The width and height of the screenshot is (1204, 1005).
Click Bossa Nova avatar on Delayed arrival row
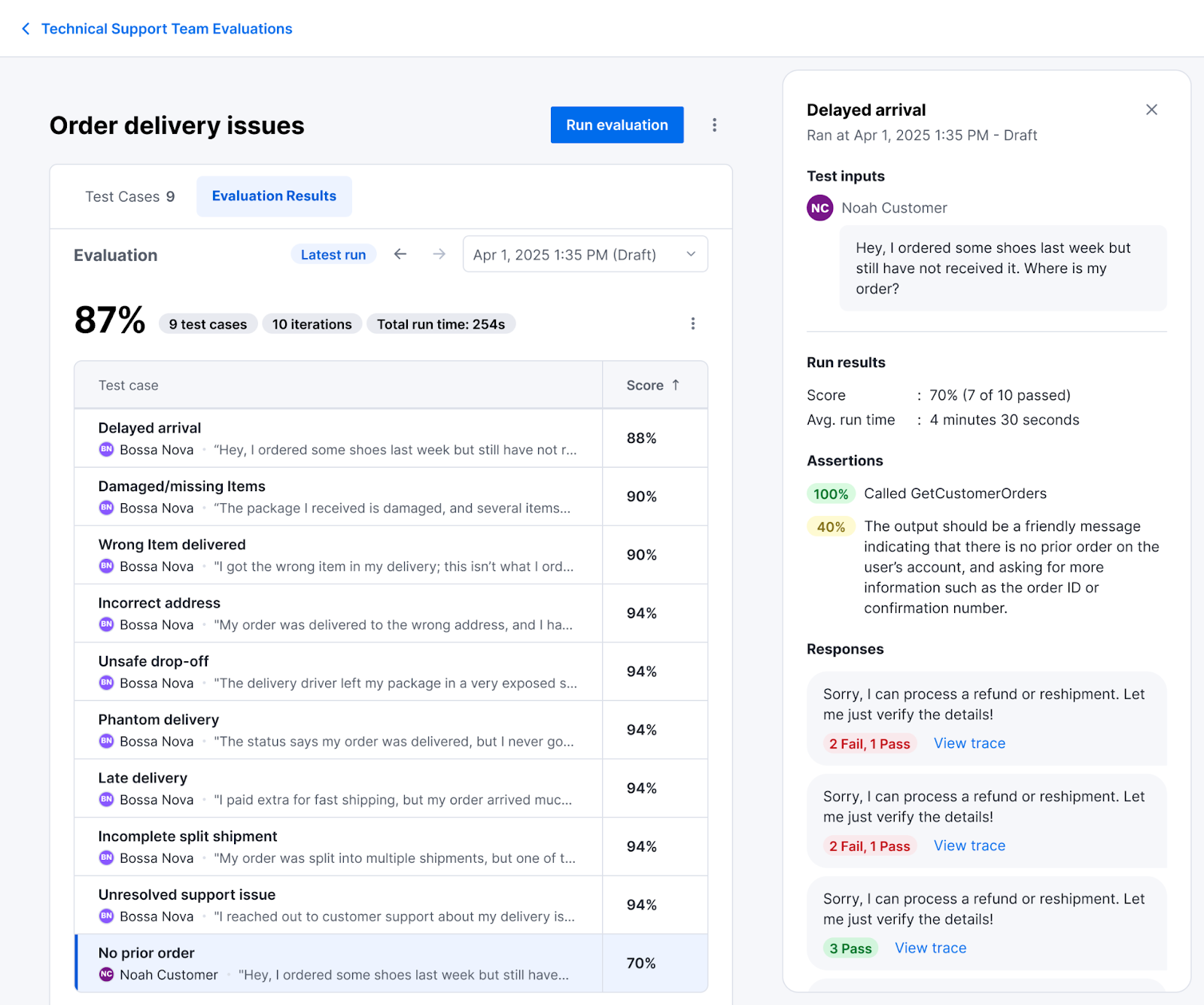pos(106,449)
